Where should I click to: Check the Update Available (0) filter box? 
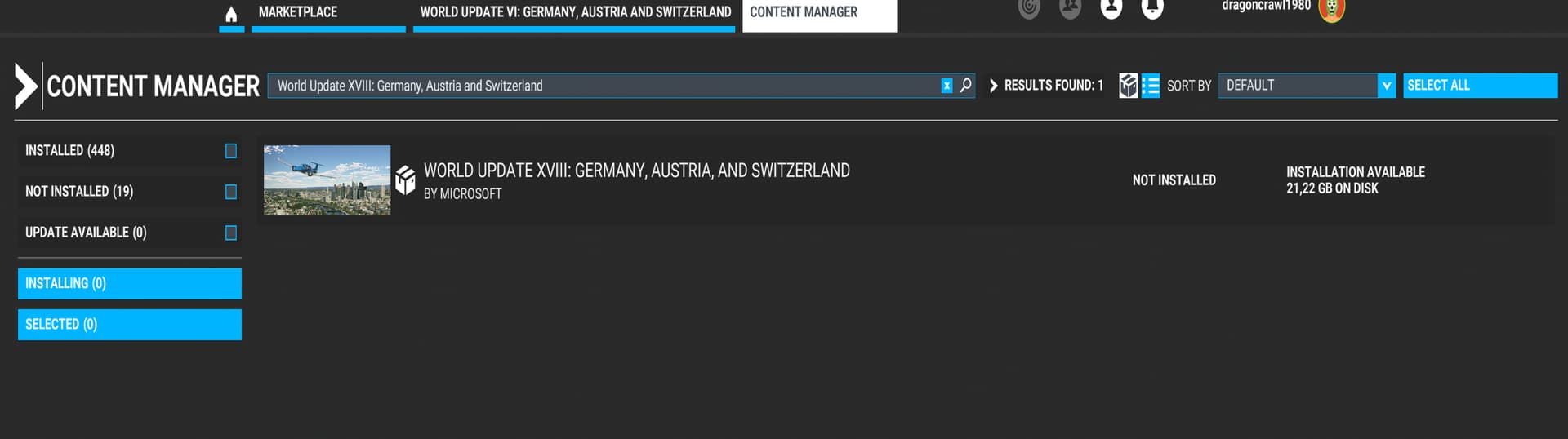(x=231, y=233)
